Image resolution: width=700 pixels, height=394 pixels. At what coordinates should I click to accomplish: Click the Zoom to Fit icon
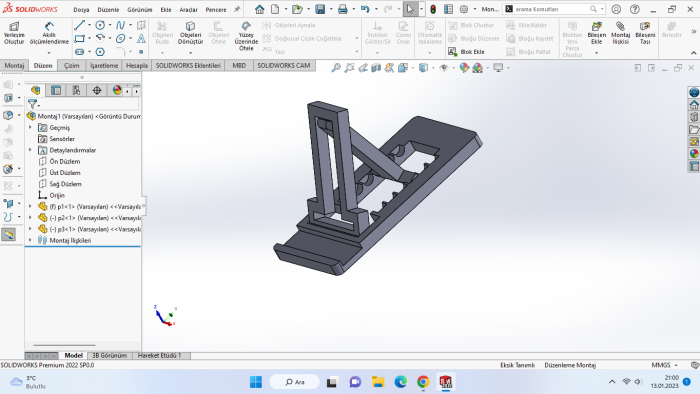tap(336, 68)
